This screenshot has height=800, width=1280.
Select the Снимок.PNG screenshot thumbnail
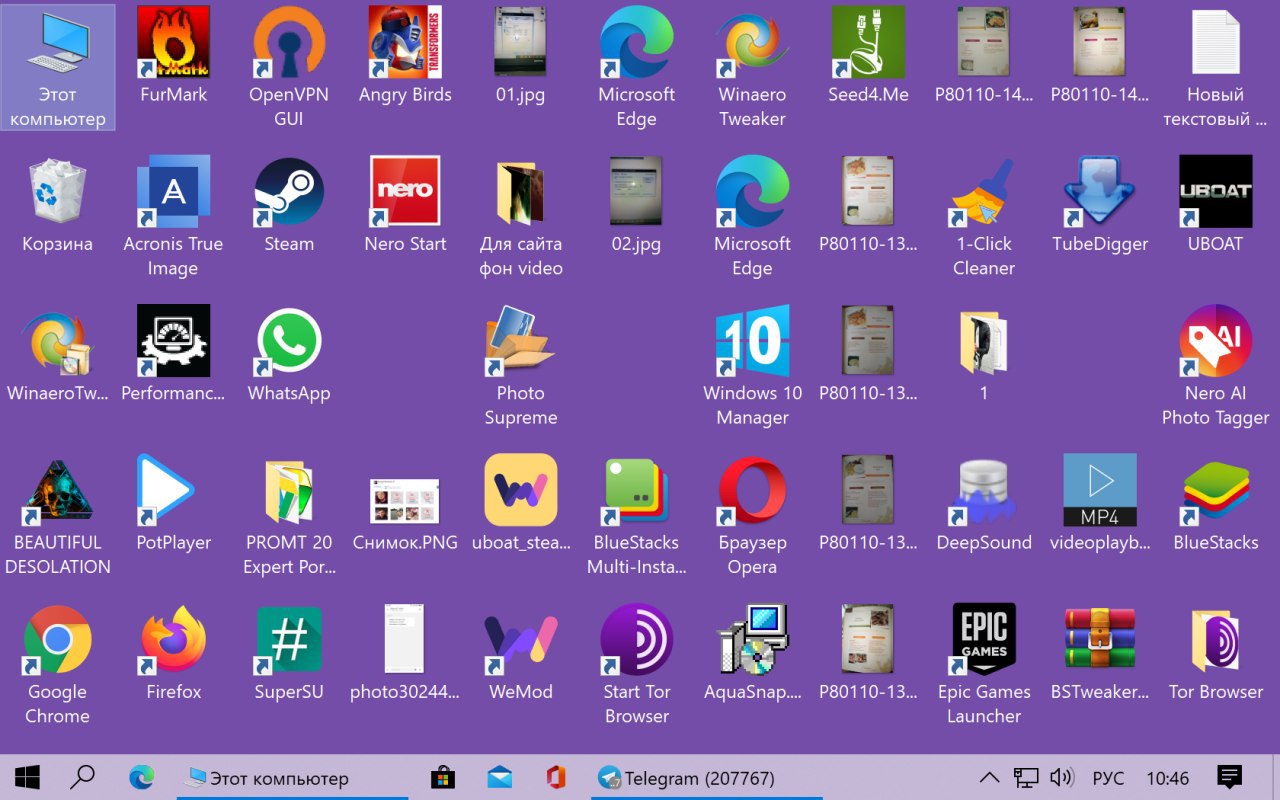405,500
